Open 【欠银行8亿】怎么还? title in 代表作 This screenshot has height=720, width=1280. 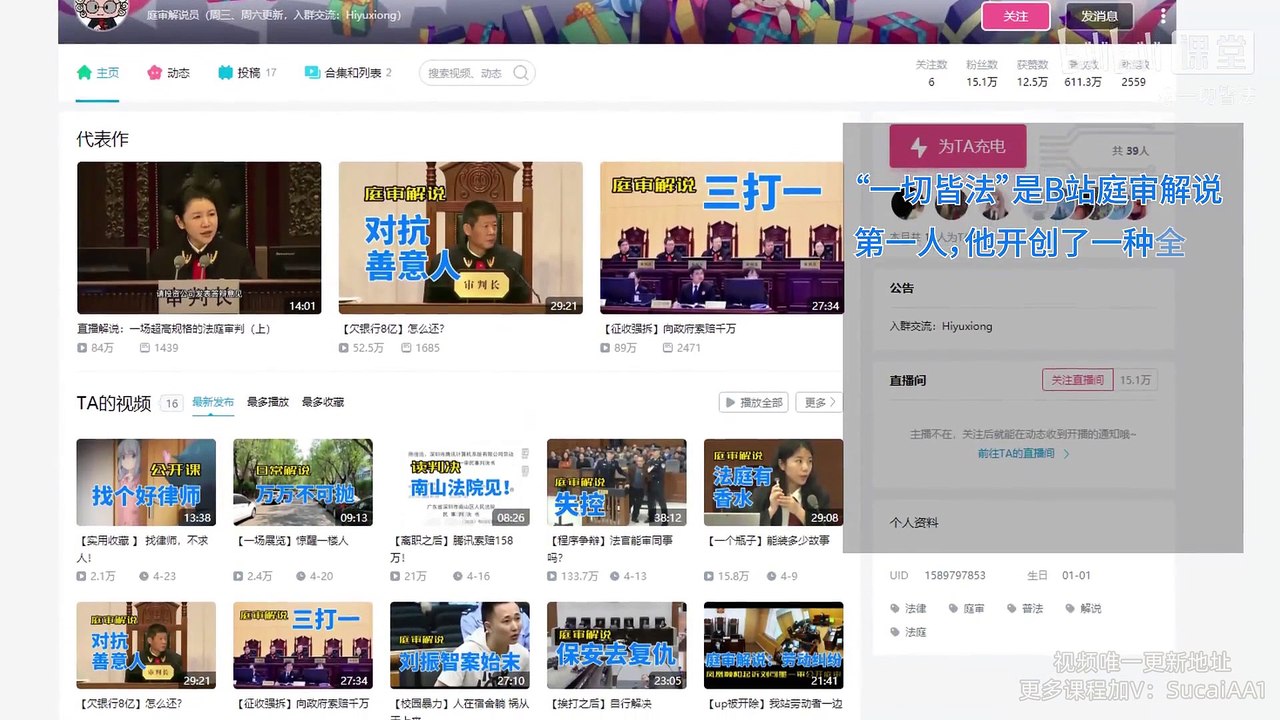[x=391, y=328]
